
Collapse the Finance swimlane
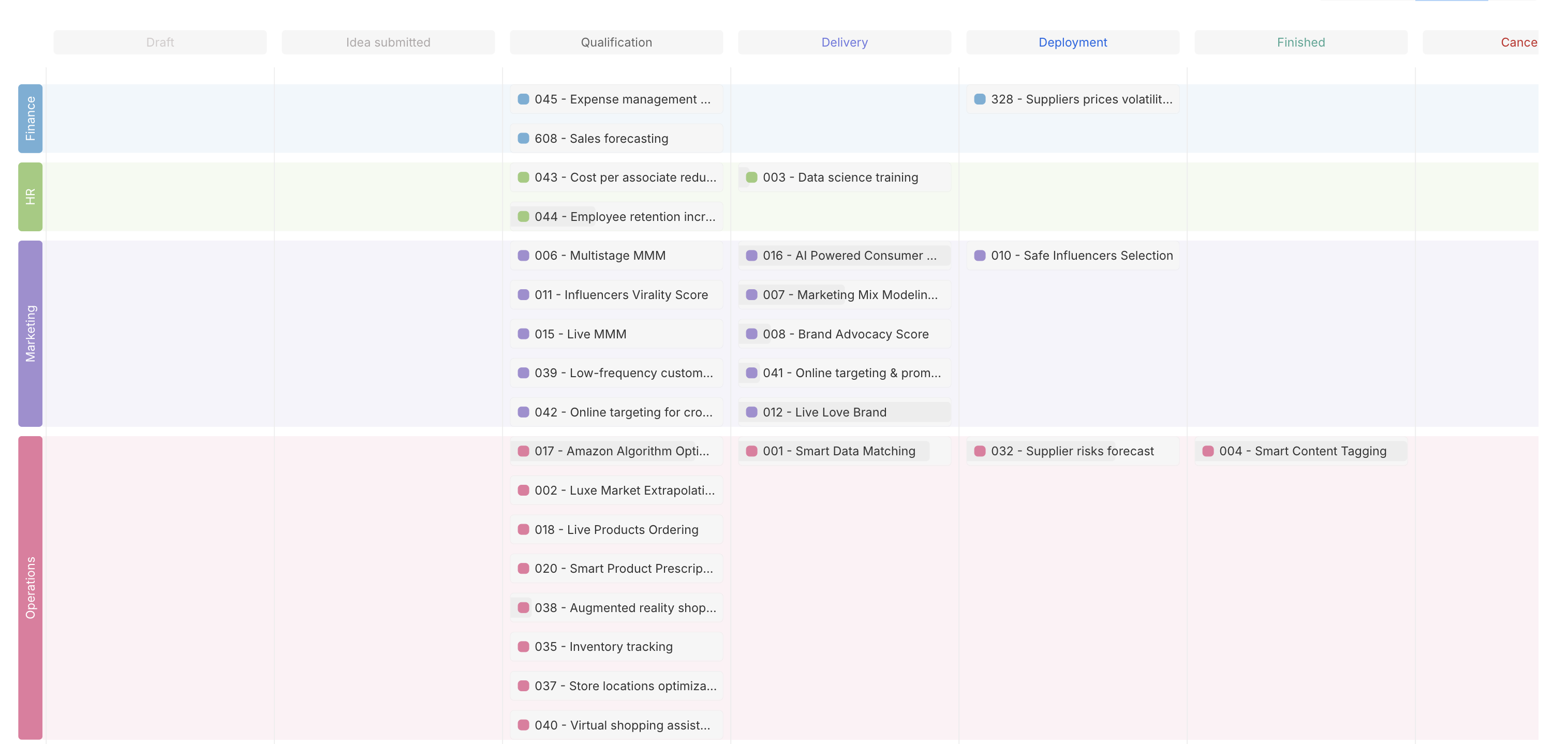pyautogui.click(x=29, y=118)
